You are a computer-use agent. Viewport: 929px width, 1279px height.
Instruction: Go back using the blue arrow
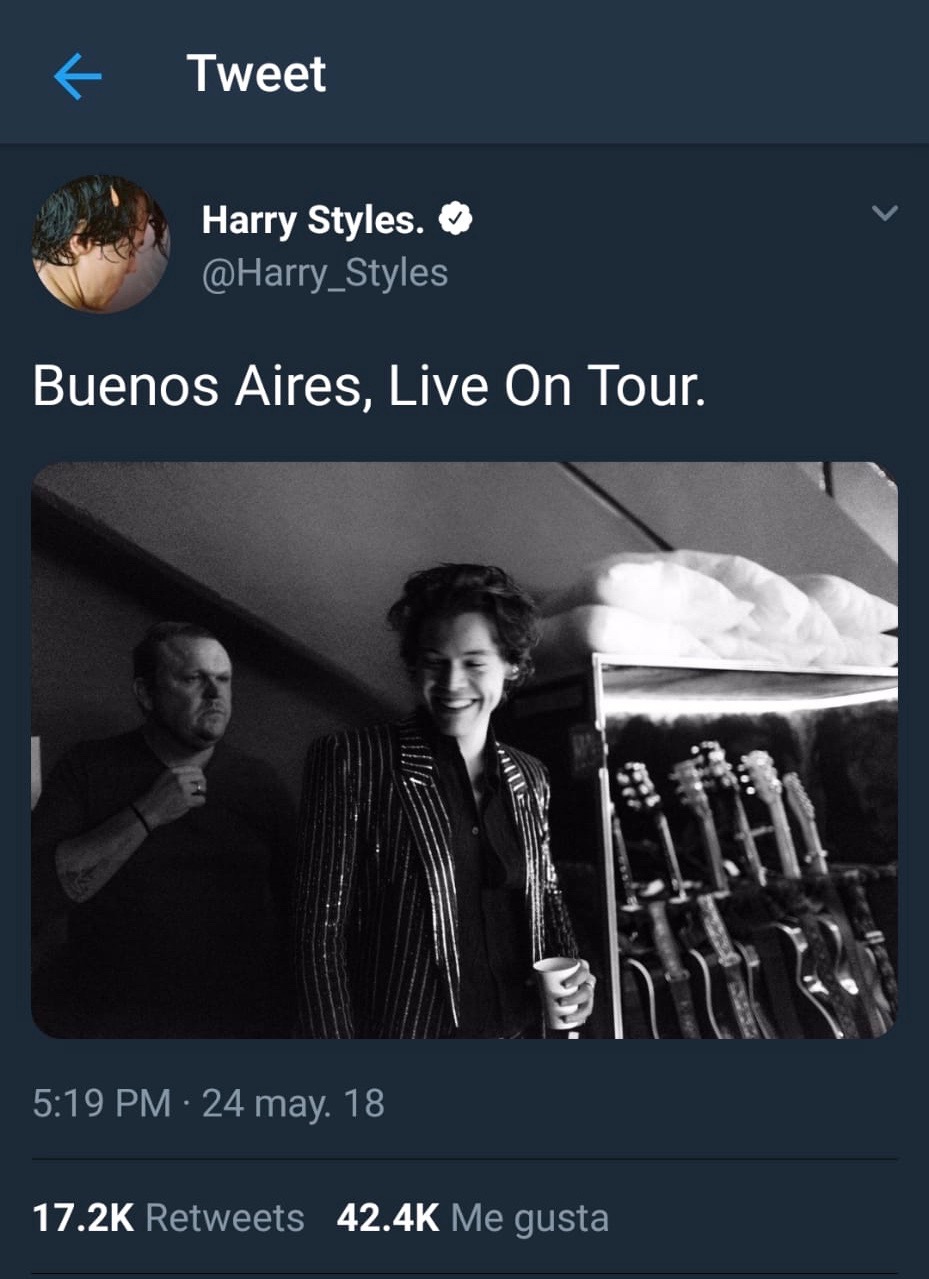point(78,77)
